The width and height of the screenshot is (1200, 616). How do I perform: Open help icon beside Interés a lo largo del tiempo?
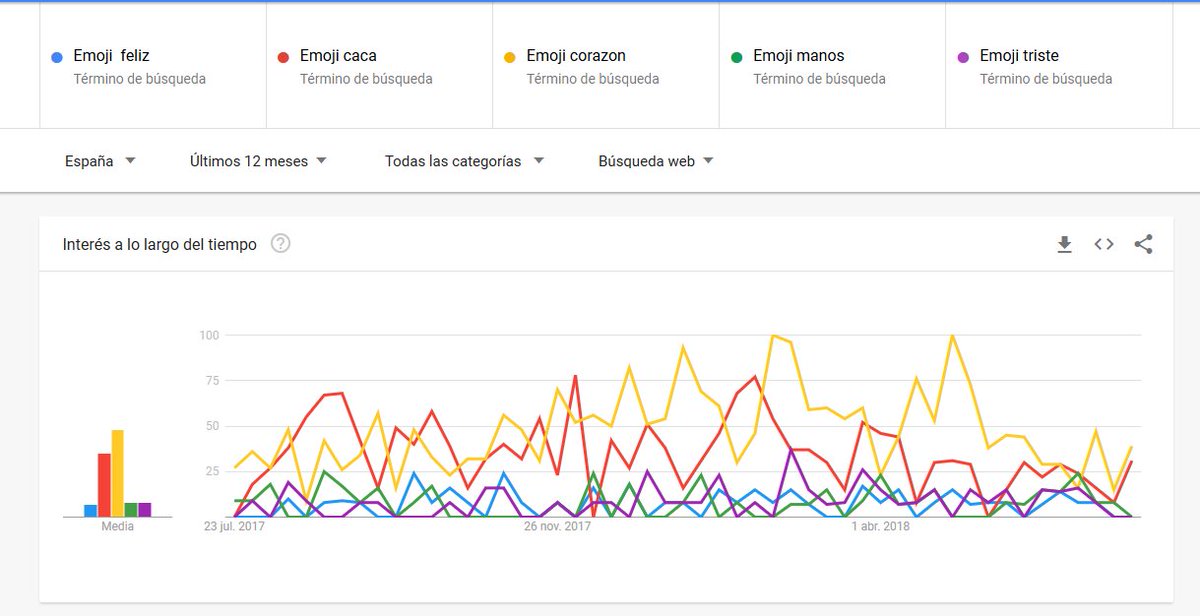tap(281, 243)
